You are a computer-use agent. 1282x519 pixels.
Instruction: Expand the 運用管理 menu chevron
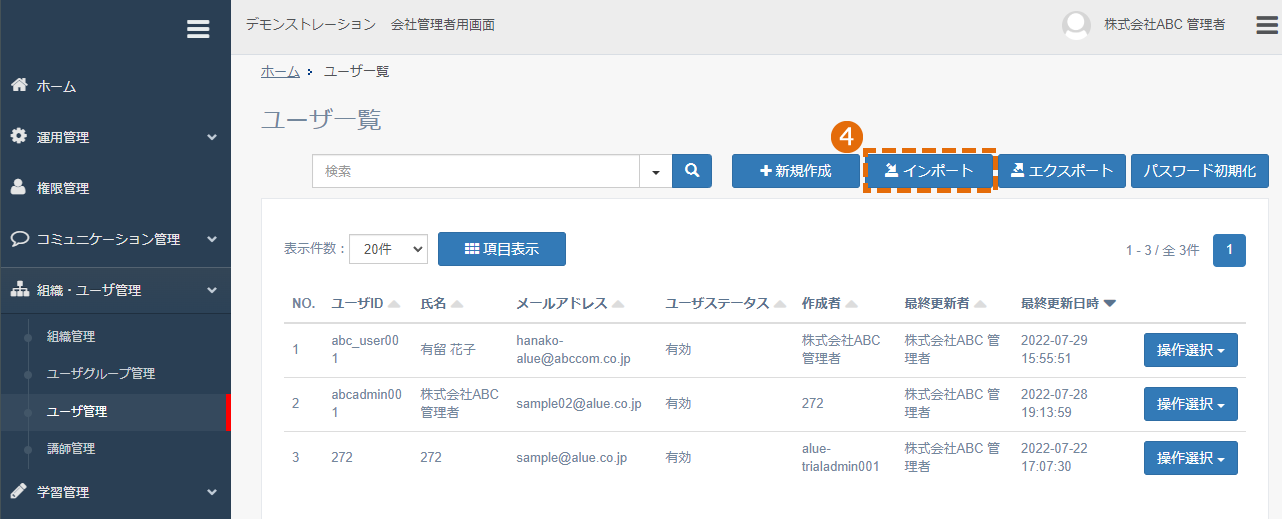[212, 137]
